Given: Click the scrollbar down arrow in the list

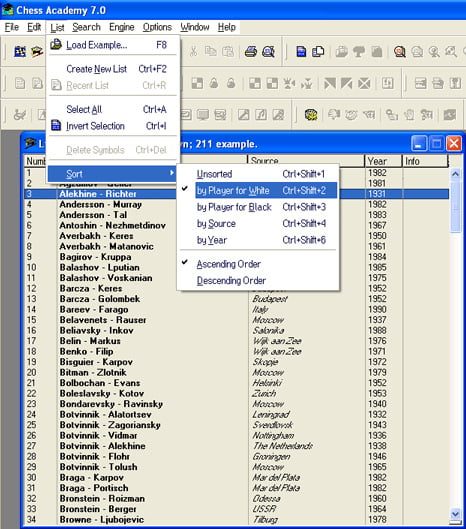Looking at the screenshot, I should 455,514.
